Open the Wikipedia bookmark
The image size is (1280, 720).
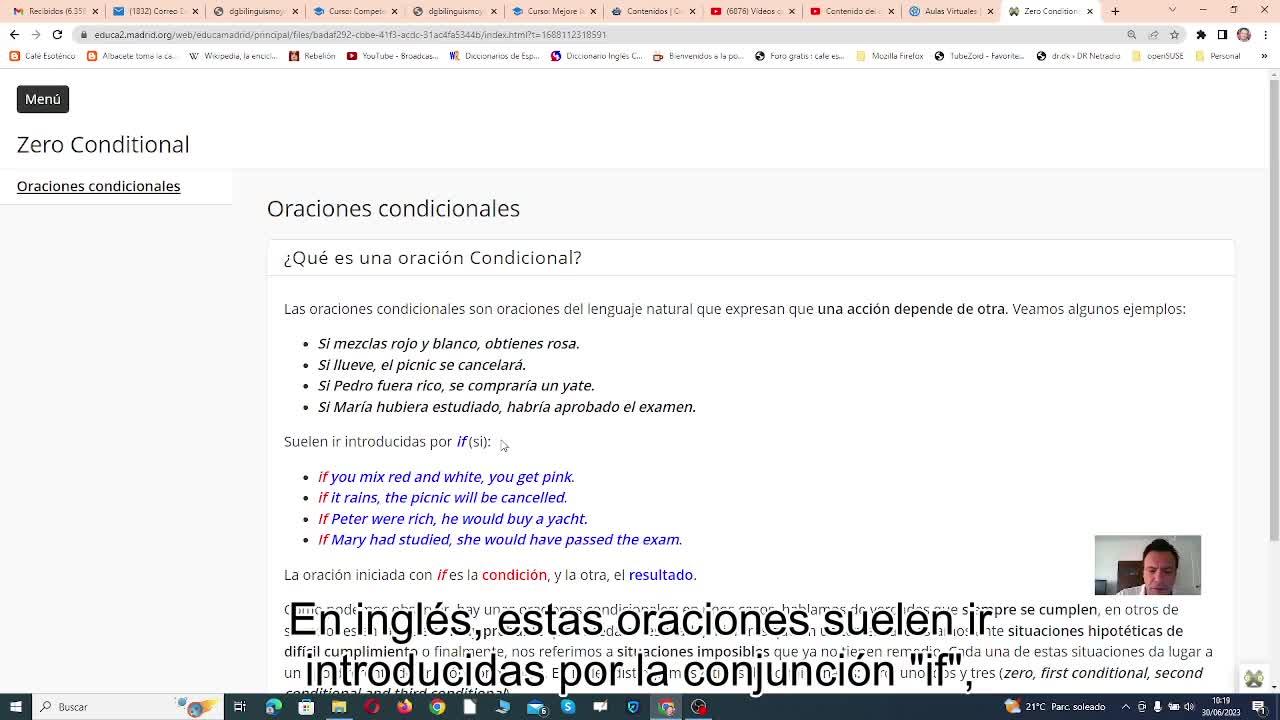pyautogui.click(x=233, y=56)
